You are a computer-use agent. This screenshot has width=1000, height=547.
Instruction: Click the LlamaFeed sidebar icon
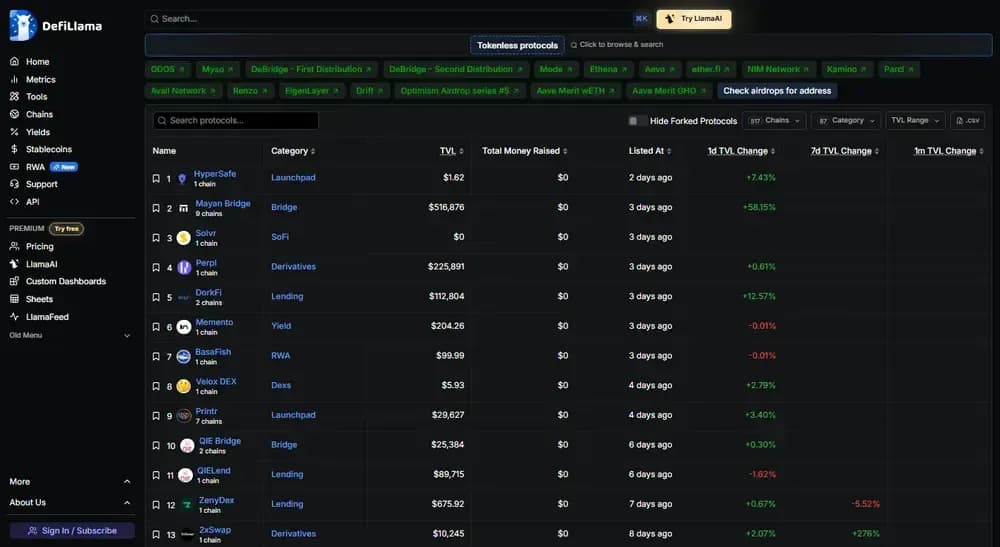pos(15,317)
